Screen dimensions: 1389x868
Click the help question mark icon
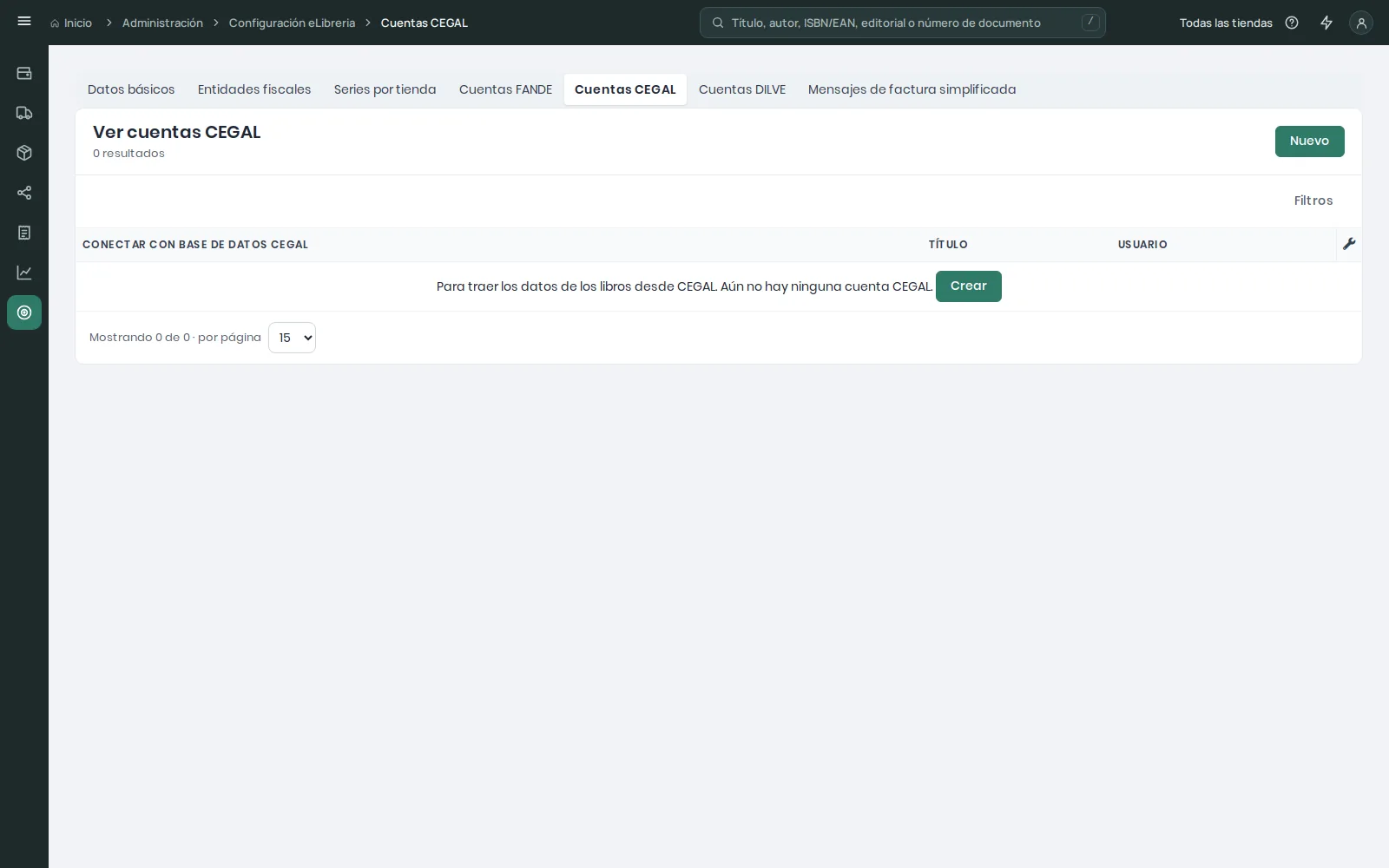tap(1292, 23)
